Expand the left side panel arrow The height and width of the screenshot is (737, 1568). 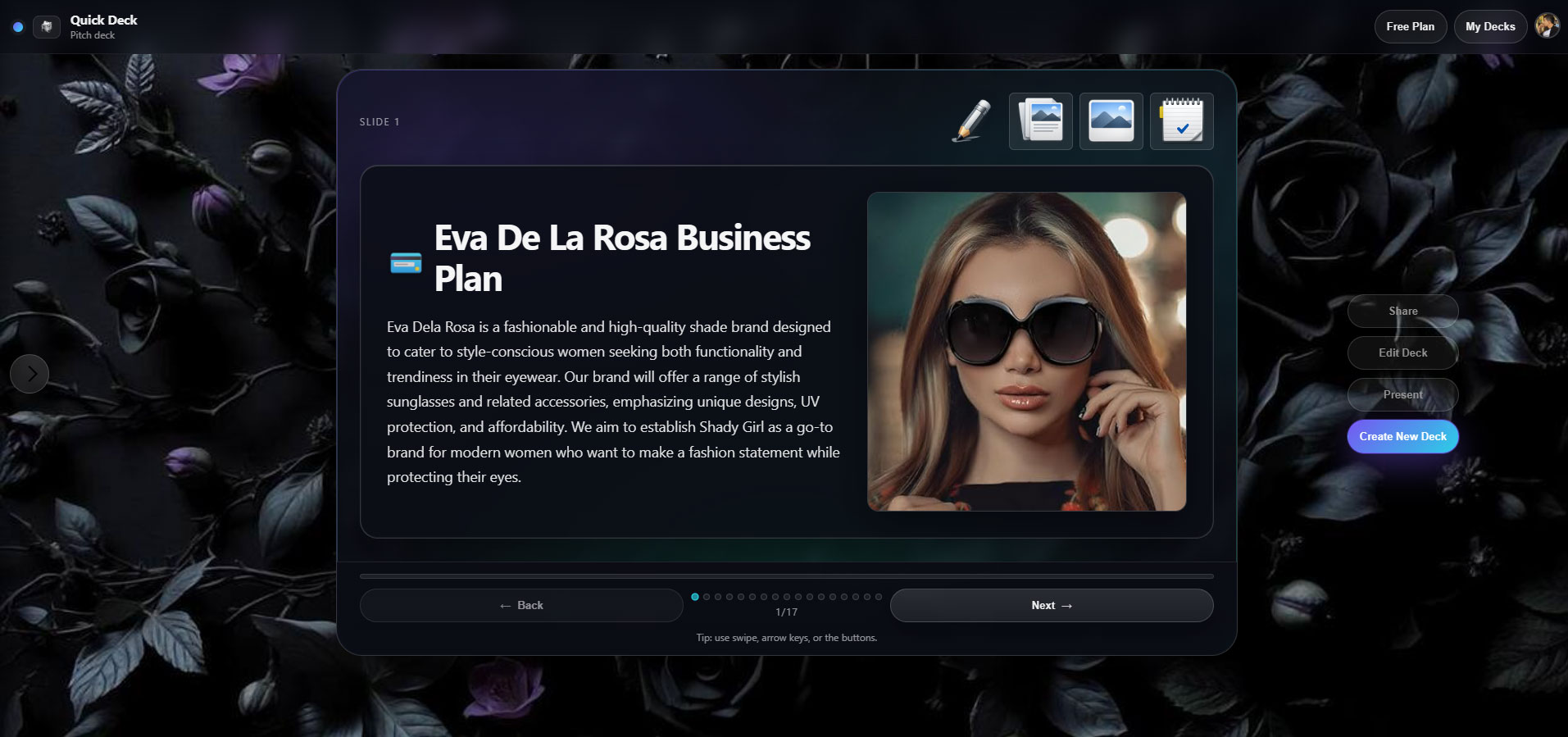(30, 374)
